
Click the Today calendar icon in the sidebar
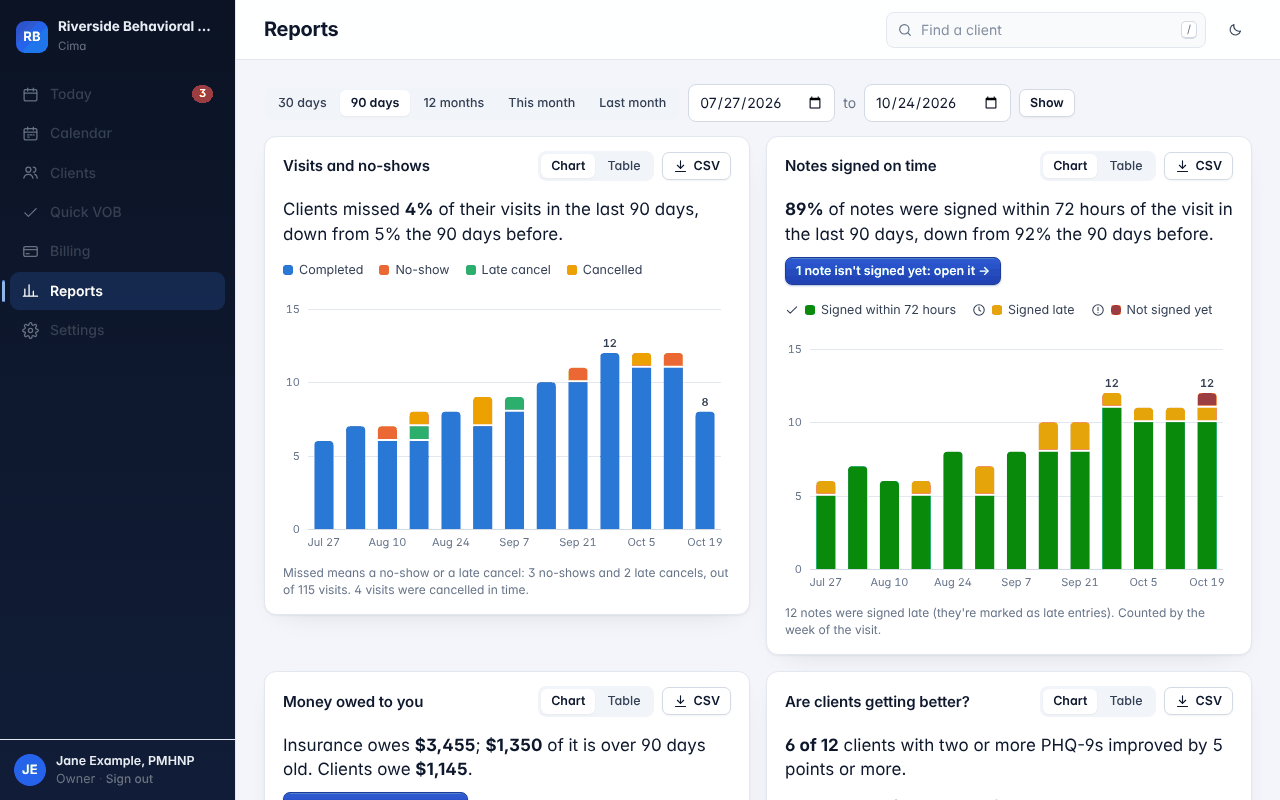(x=31, y=94)
